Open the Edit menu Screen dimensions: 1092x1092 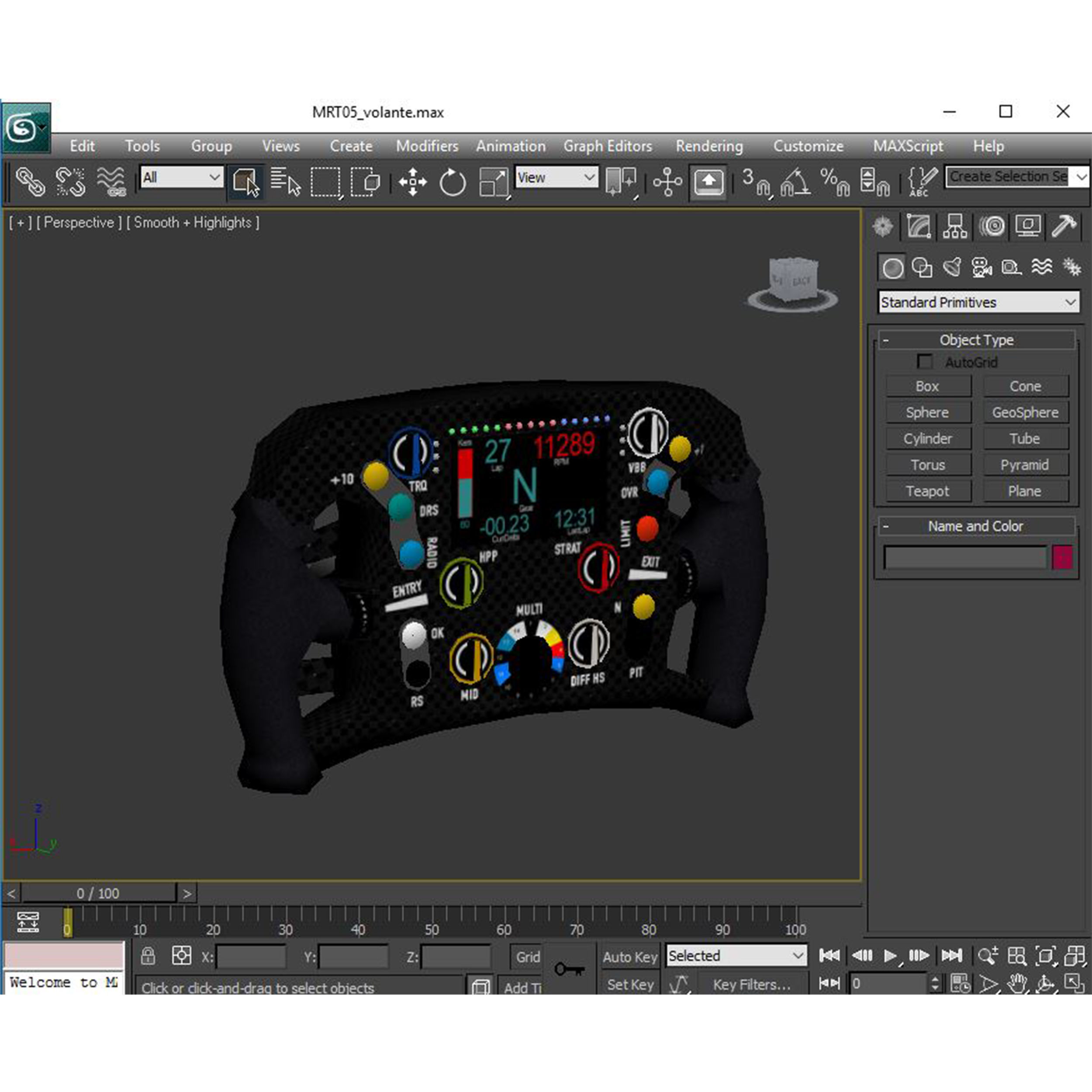[x=83, y=146]
